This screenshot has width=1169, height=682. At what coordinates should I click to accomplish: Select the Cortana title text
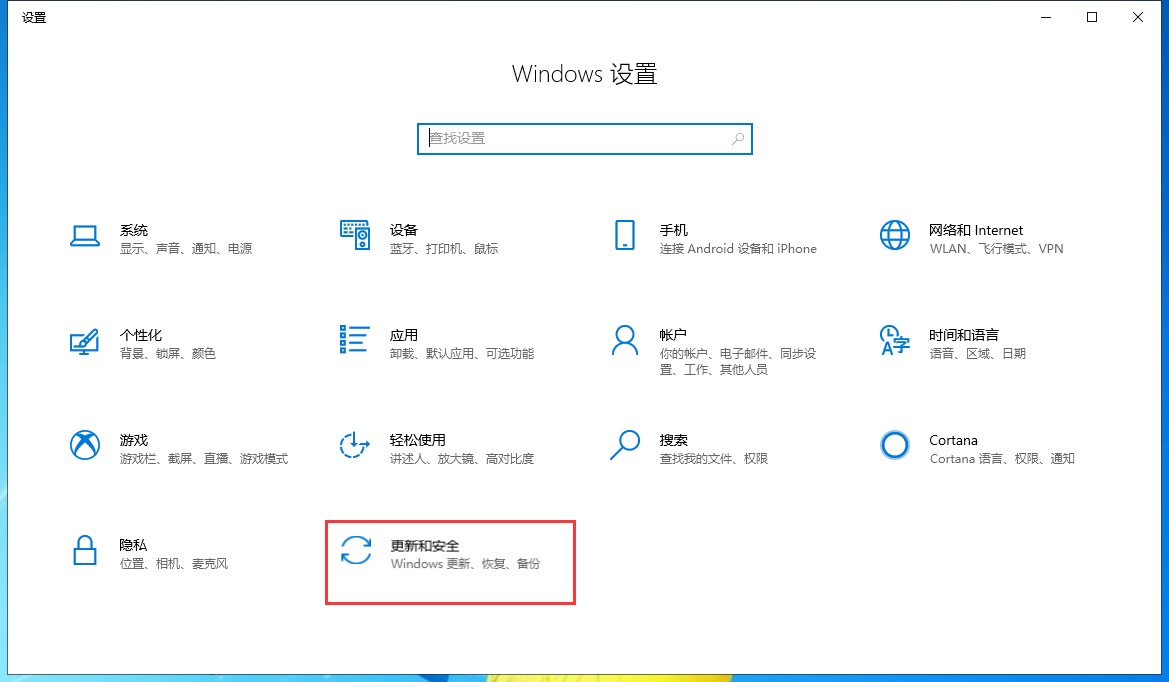pos(954,441)
